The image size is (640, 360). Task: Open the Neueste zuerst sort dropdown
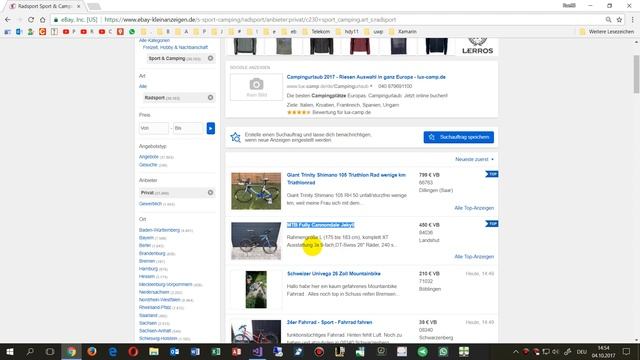[x=474, y=159]
